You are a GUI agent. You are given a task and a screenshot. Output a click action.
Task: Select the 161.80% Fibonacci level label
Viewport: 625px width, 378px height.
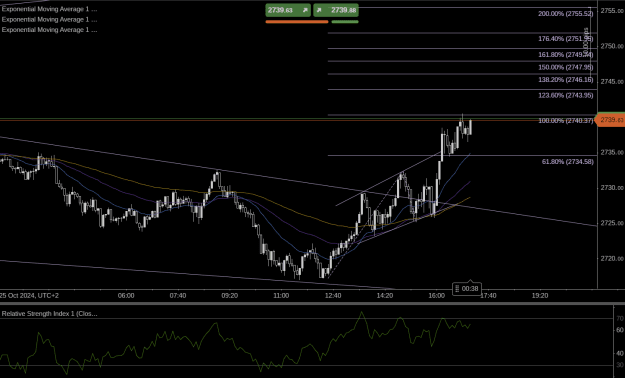565,54
